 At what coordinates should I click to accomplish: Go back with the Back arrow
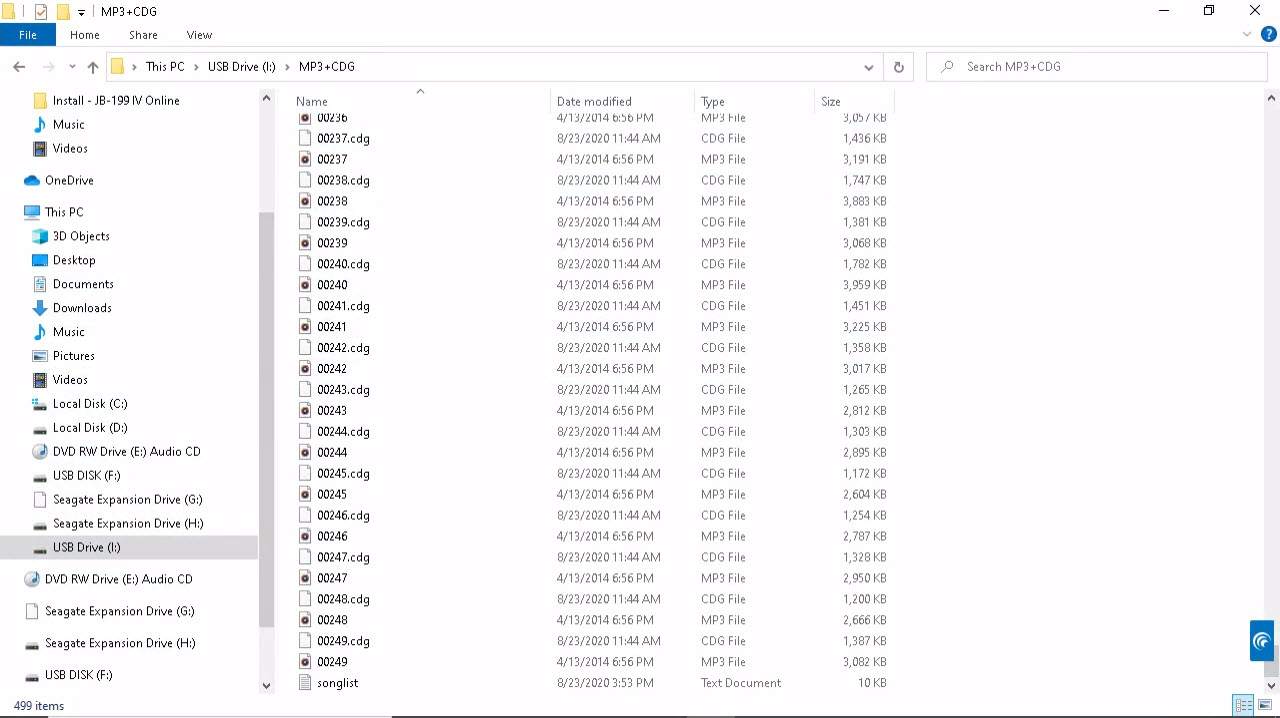tap(19, 67)
